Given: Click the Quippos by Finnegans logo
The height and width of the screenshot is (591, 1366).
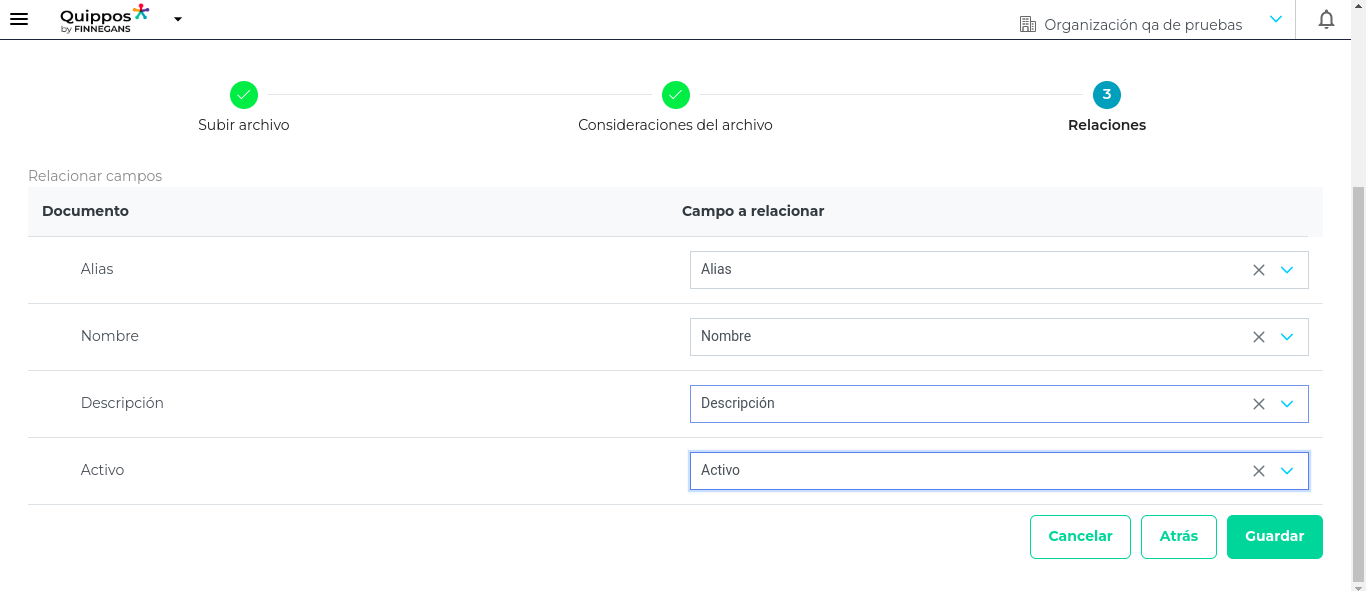Looking at the screenshot, I should (x=105, y=19).
